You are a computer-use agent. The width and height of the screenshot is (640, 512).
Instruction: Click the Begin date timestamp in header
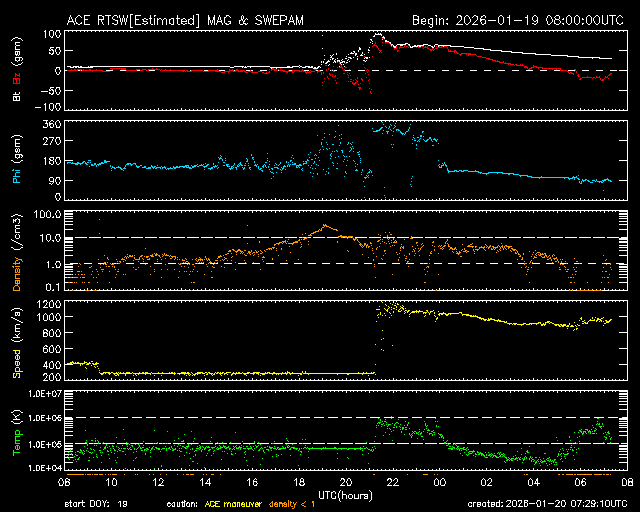(518, 20)
